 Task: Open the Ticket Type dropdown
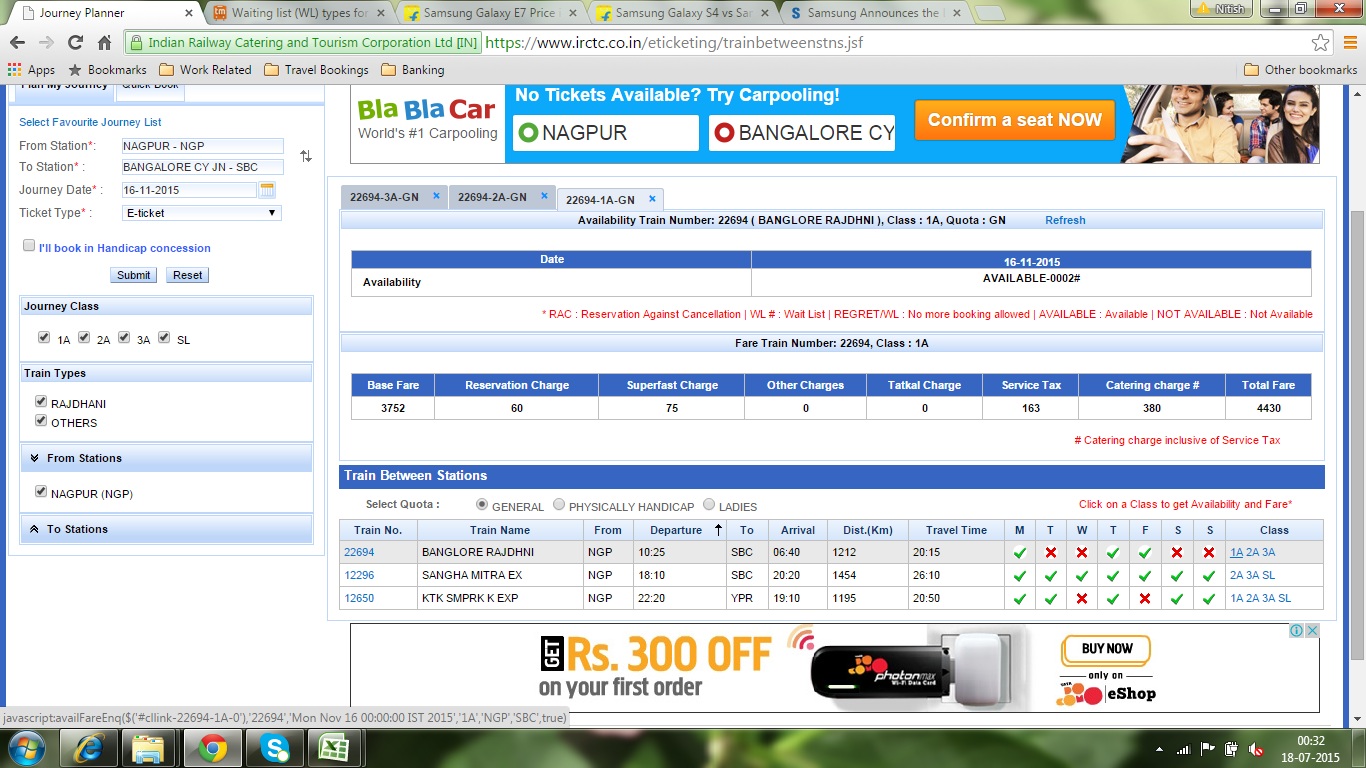pos(201,213)
